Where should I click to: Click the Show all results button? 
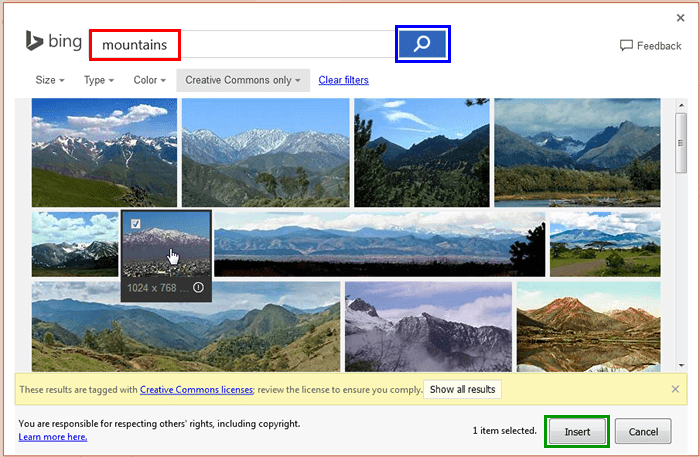[462, 389]
